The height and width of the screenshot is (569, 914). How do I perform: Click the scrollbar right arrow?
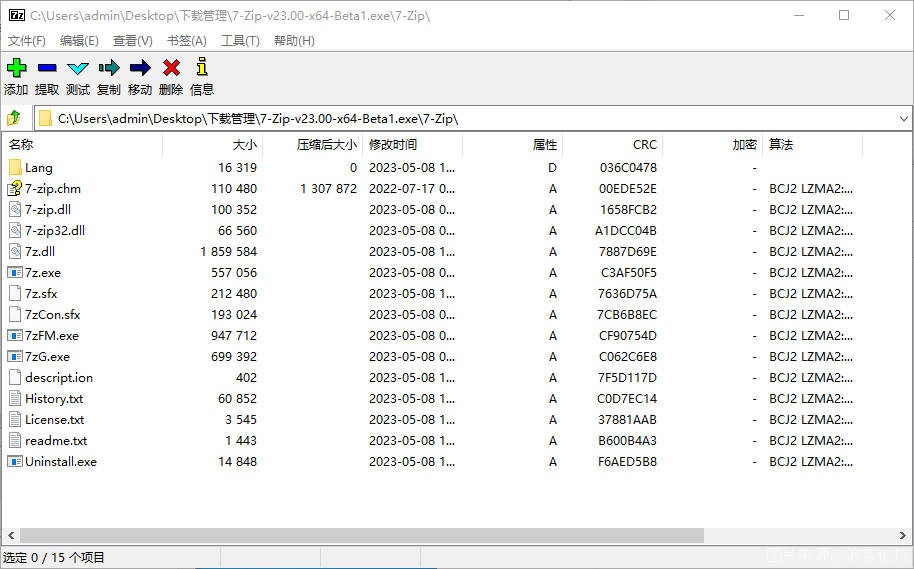click(903, 535)
